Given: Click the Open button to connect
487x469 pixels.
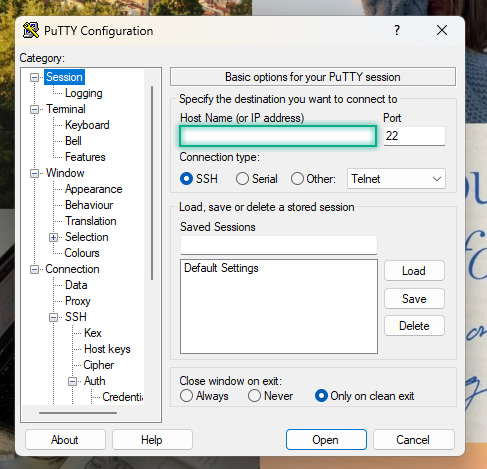Looking at the screenshot, I should pos(326,440).
